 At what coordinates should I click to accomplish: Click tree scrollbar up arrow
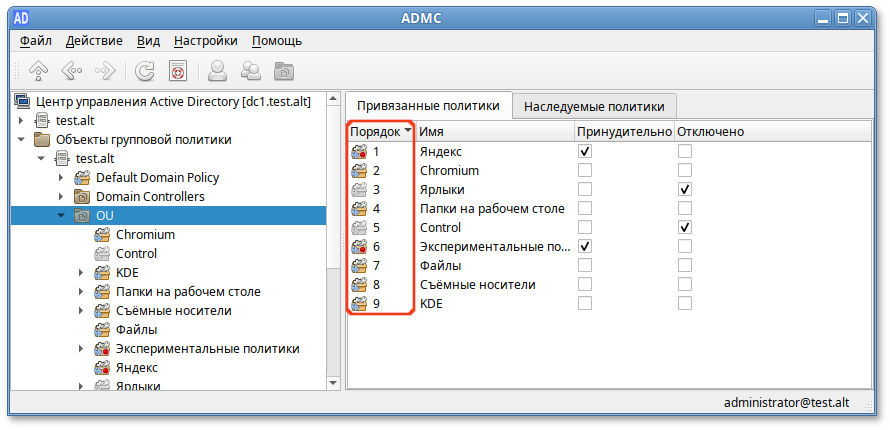click(x=334, y=98)
